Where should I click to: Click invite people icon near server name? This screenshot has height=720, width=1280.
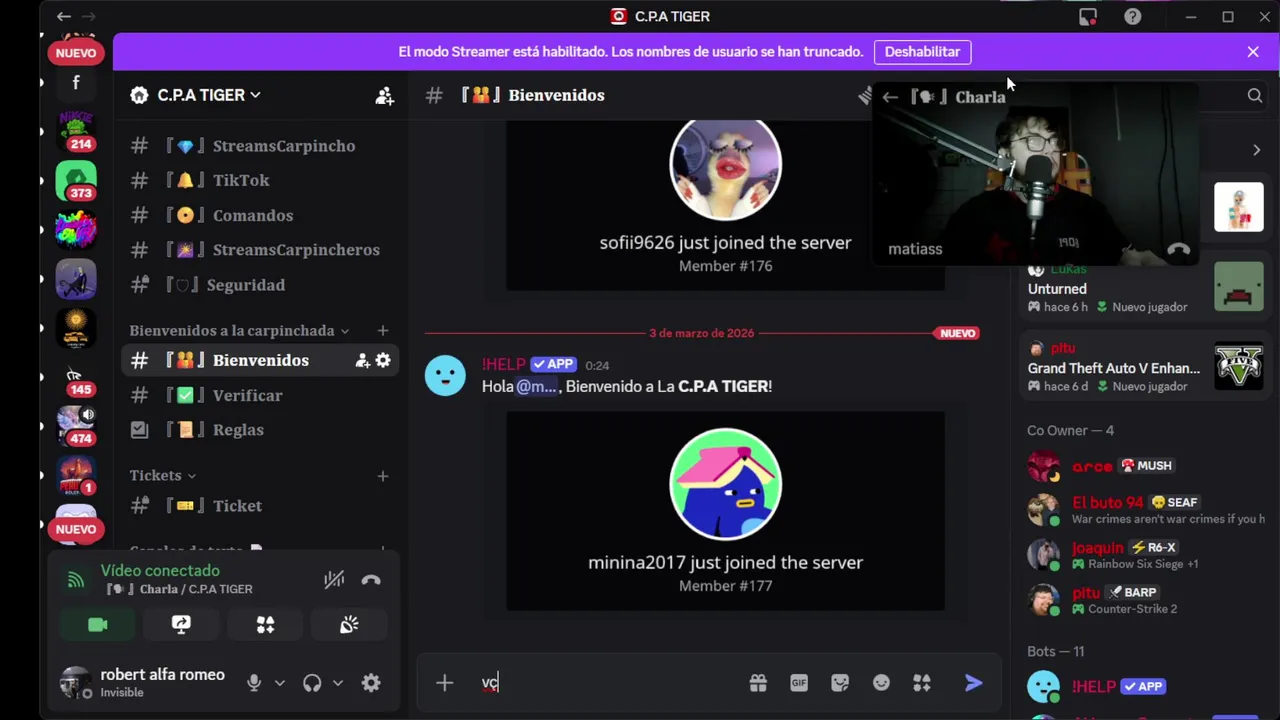[384, 95]
